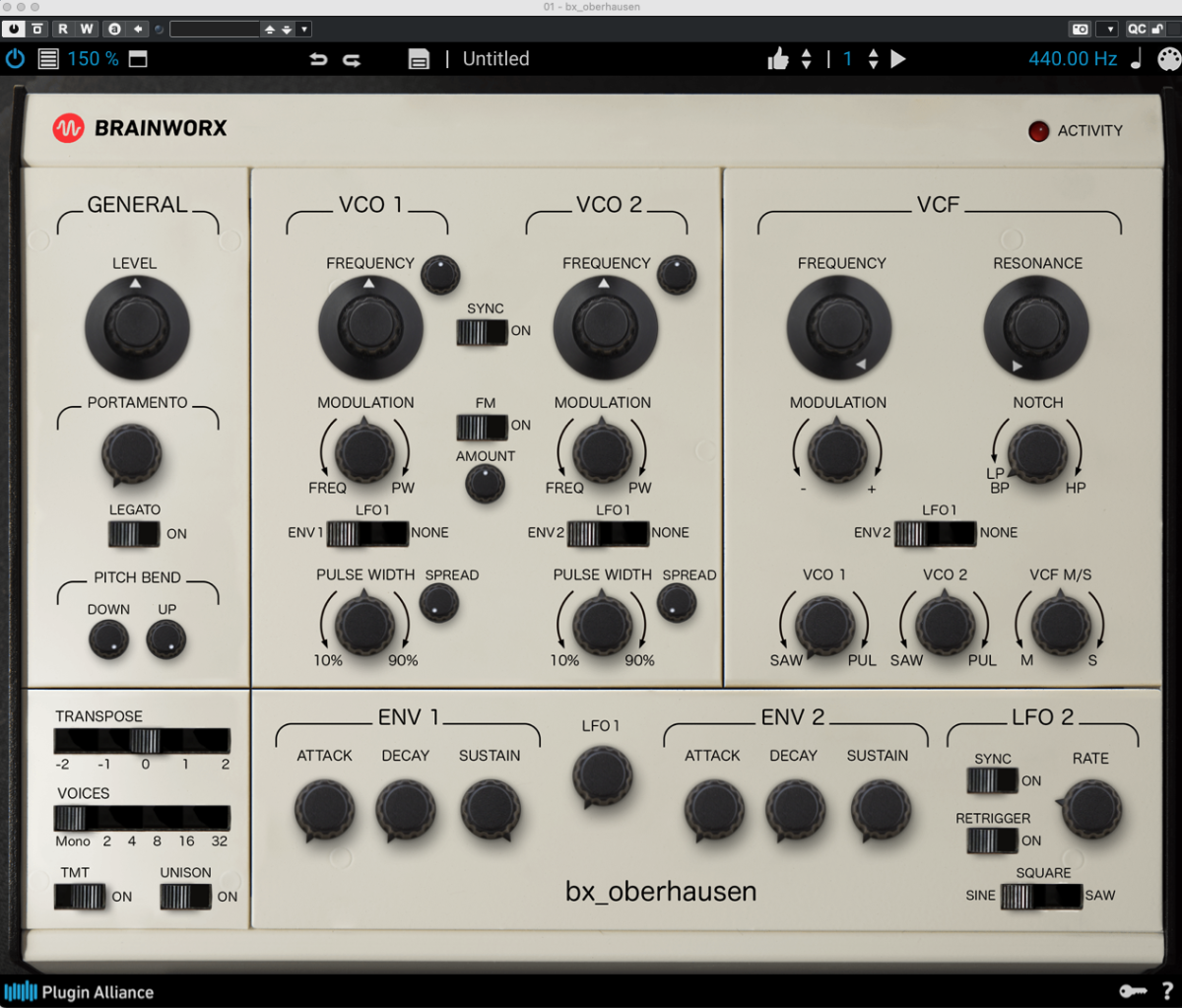The height and width of the screenshot is (1008, 1182).
Task: Click the thumbs-up favorite icon
Action: (778, 59)
